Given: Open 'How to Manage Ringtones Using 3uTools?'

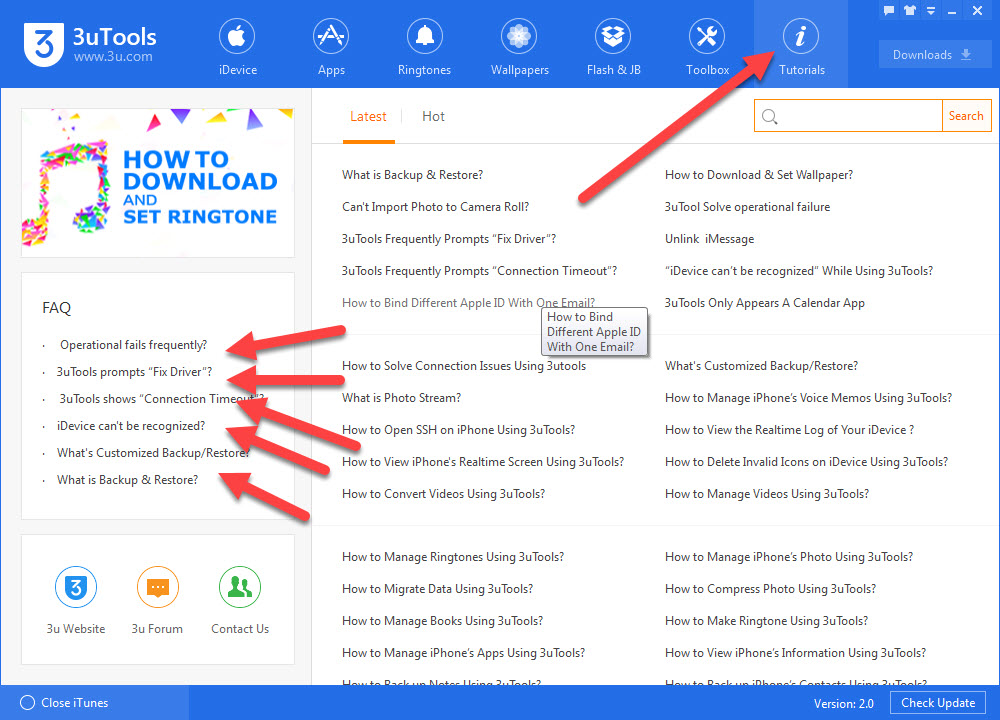Looking at the screenshot, I should point(453,557).
